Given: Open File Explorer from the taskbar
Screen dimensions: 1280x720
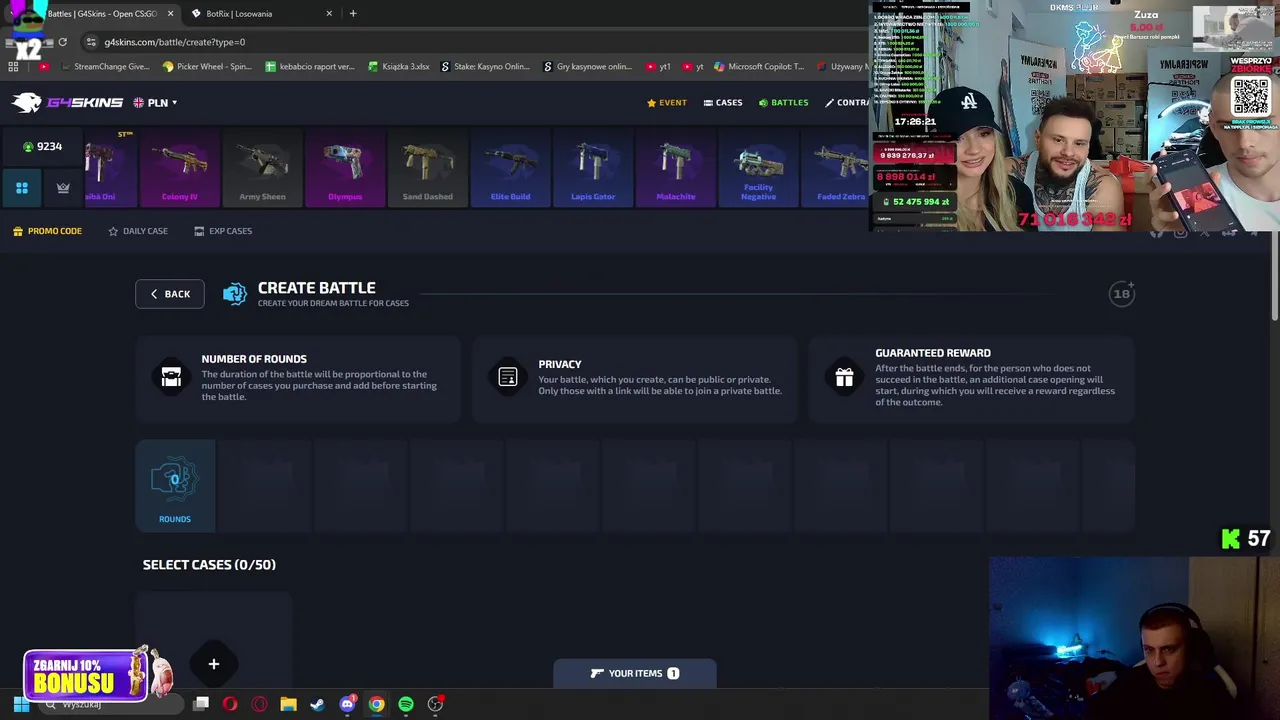Looking at the screenshot, I should pos(288,704).
